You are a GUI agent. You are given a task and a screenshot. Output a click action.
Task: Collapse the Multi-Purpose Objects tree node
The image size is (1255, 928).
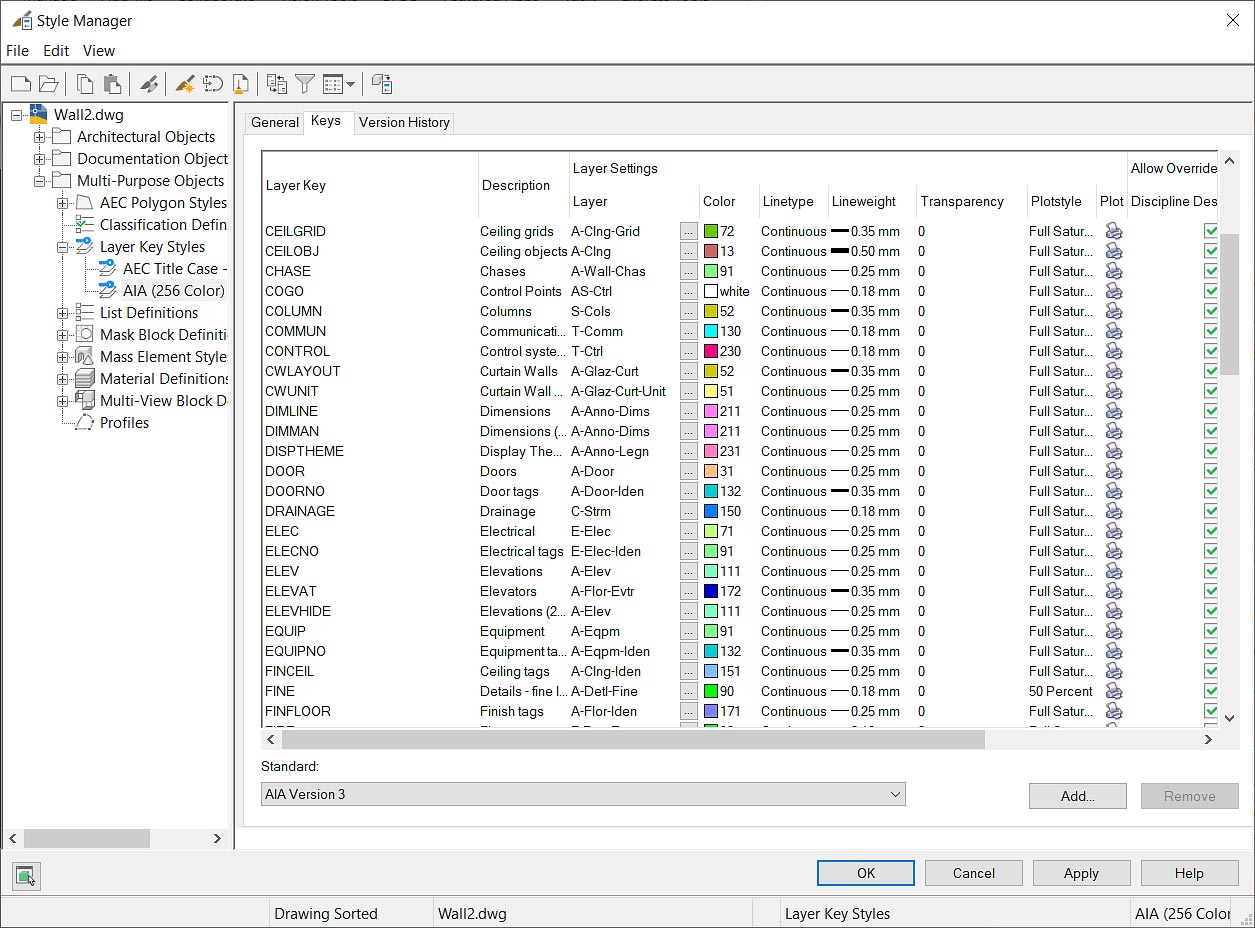click(40, 181)
